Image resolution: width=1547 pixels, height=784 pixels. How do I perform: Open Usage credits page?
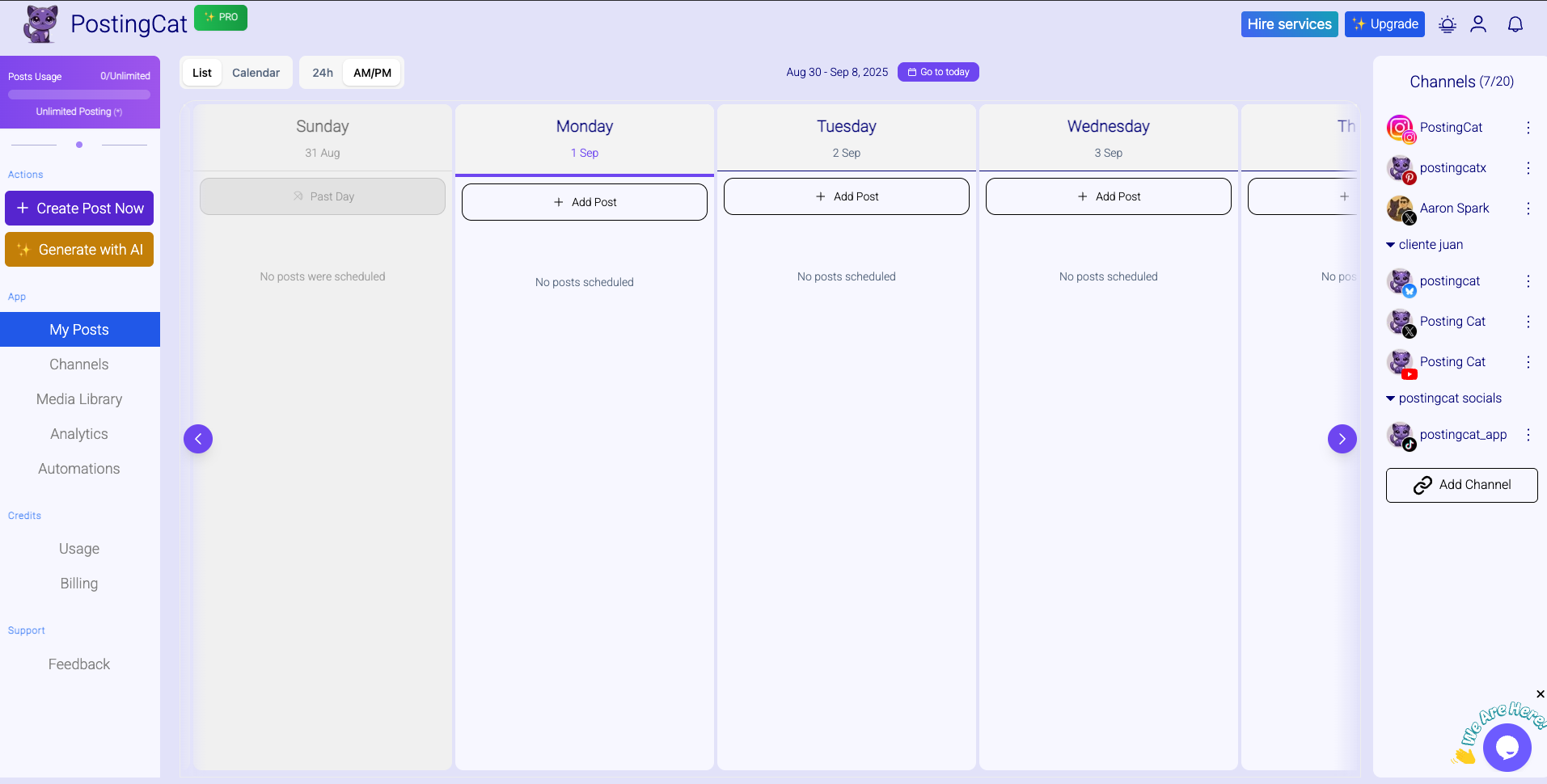coord(79,549)
